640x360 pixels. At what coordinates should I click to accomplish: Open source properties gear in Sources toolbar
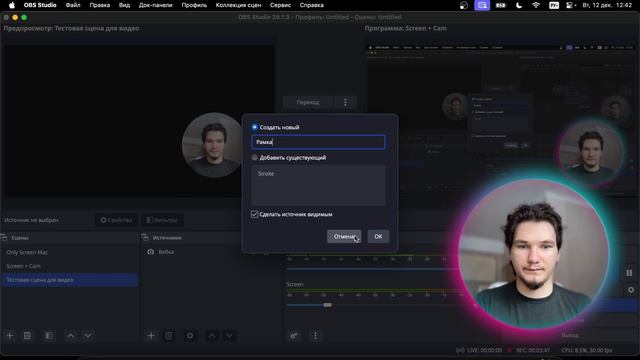coord(190,336)
